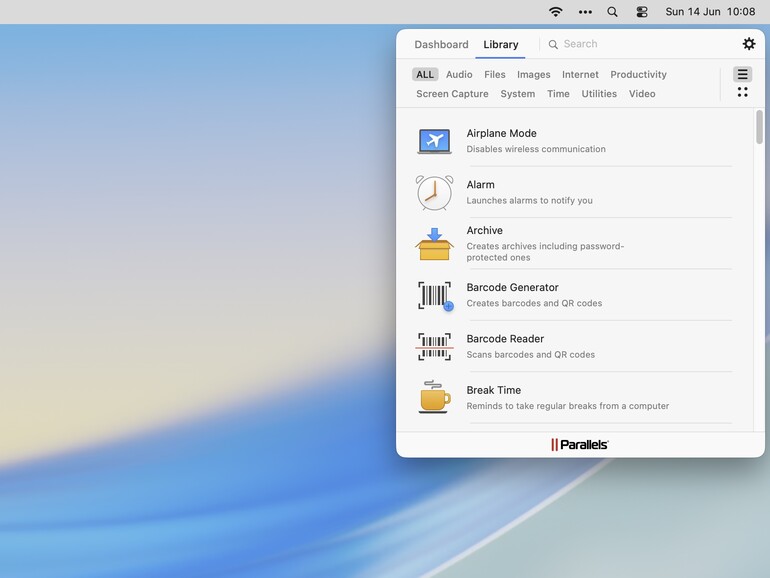Open settings with the gear icon
Viewport: 770px width, 578px height.
[x=748, y=44]
